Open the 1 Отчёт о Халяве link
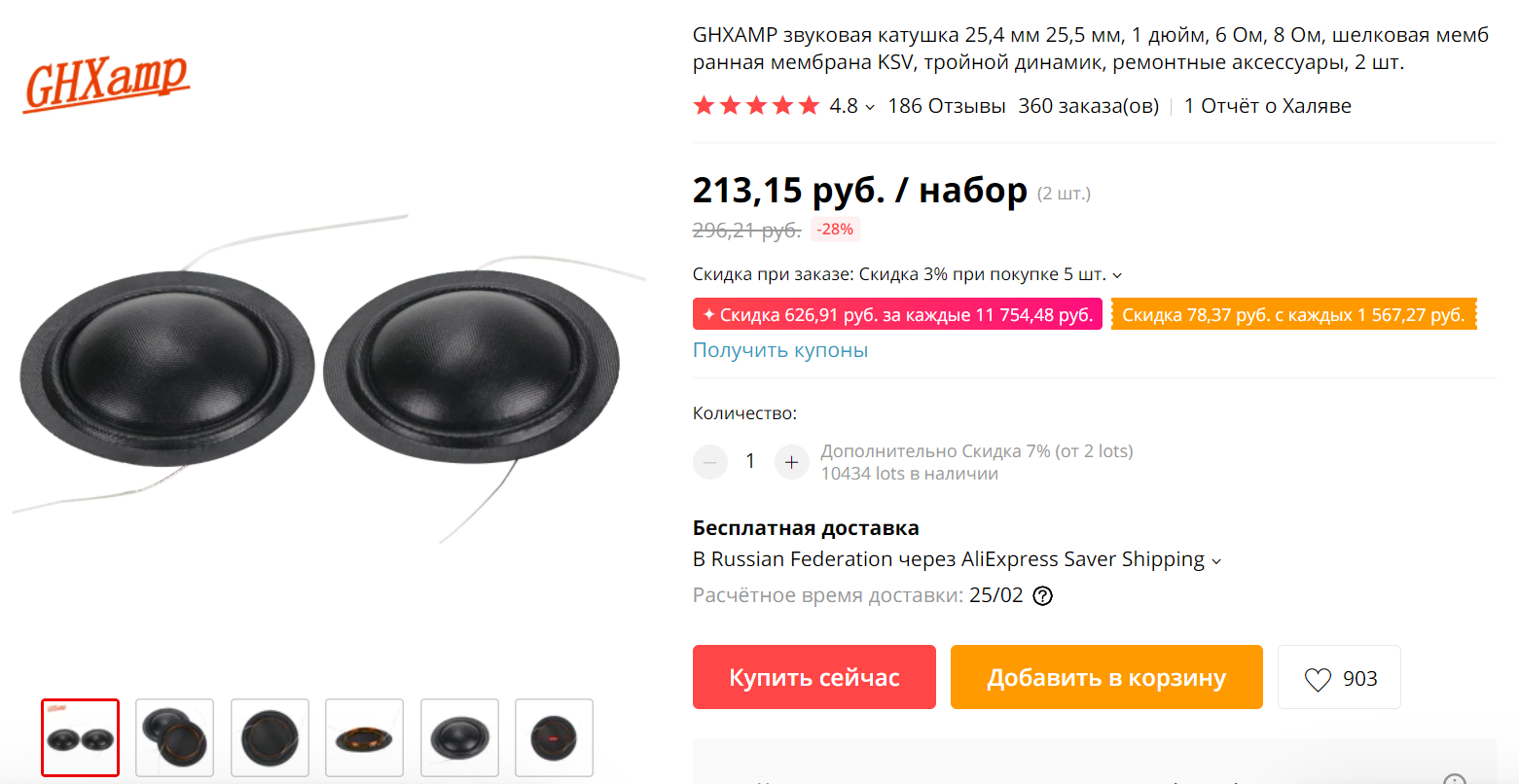The width and height of the screenshot is (1519, 784). click(1268, 106)
